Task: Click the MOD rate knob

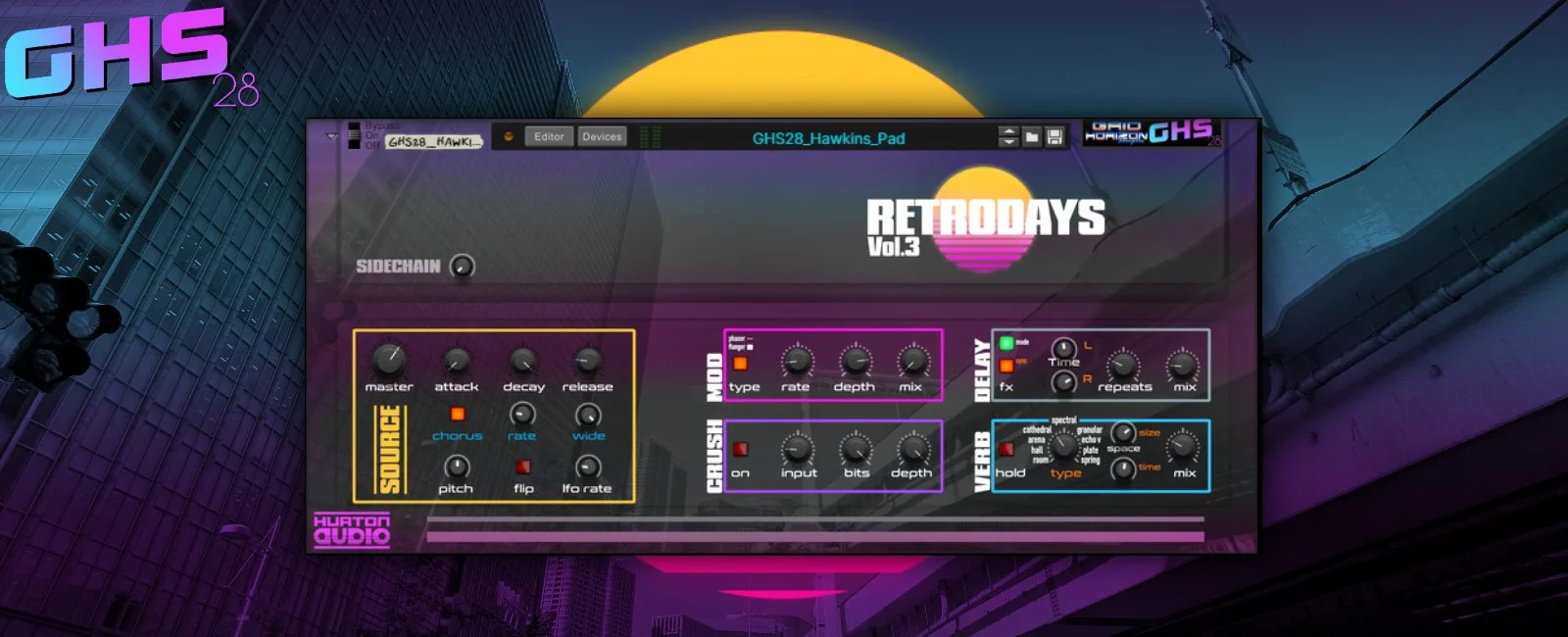Action: point(797,362)
